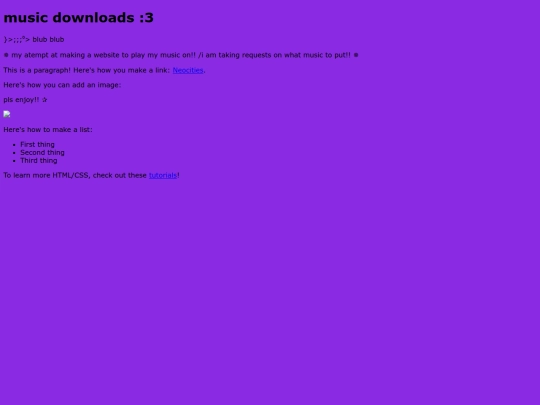This screenshot has height=405, width=540.
Task: Click the 'pls enjoy!!' text
Action: pos(25,100)
